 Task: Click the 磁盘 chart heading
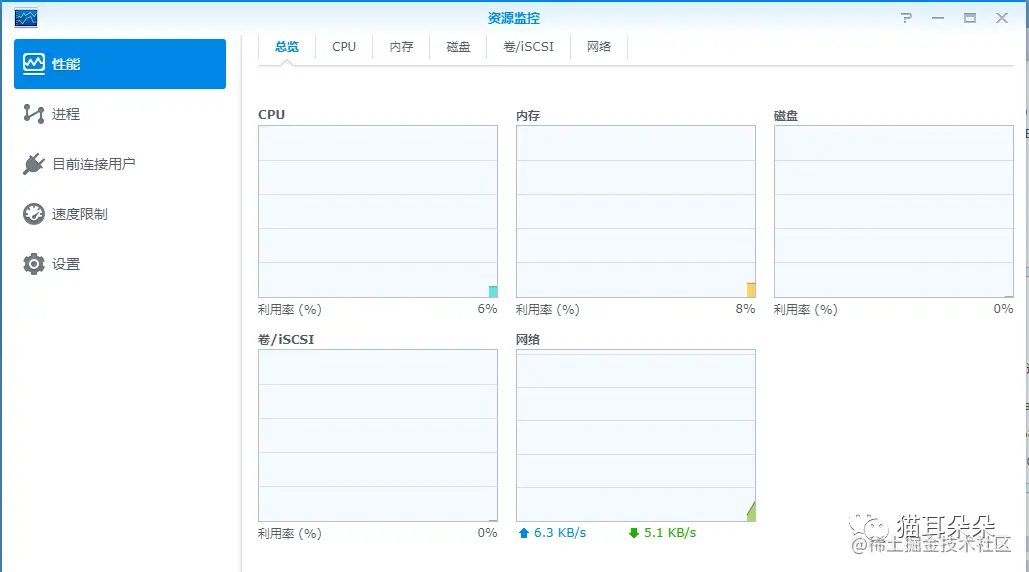[786, 115]
